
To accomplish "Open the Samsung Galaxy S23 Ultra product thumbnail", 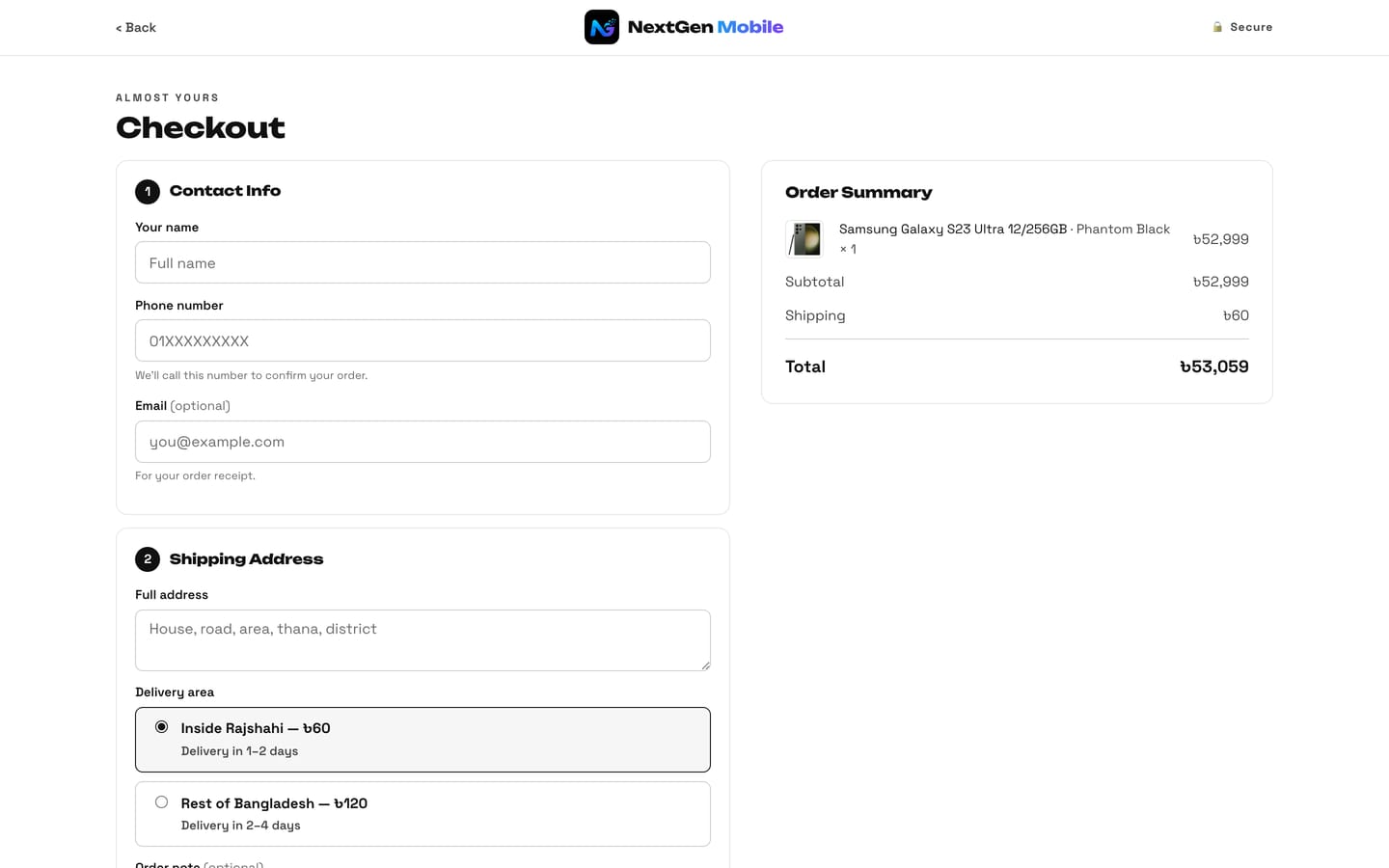I will click(x=804, y=239).
